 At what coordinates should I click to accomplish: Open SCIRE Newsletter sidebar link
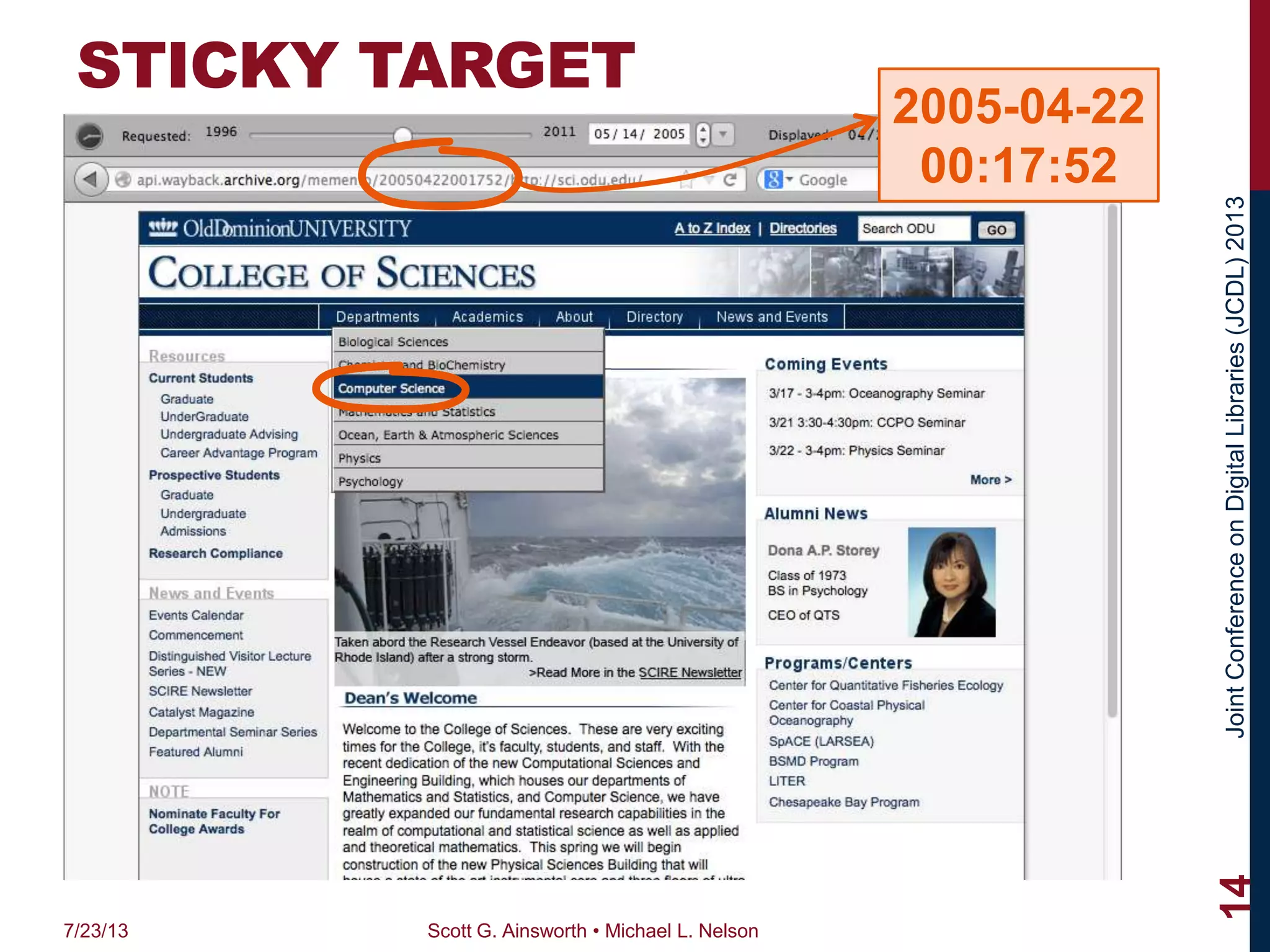[200, 691]
